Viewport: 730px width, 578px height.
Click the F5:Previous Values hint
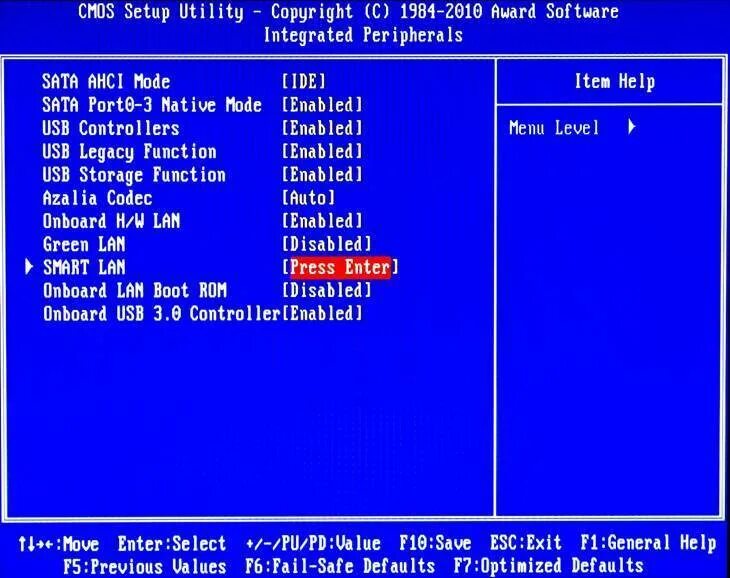pos(145,567)
